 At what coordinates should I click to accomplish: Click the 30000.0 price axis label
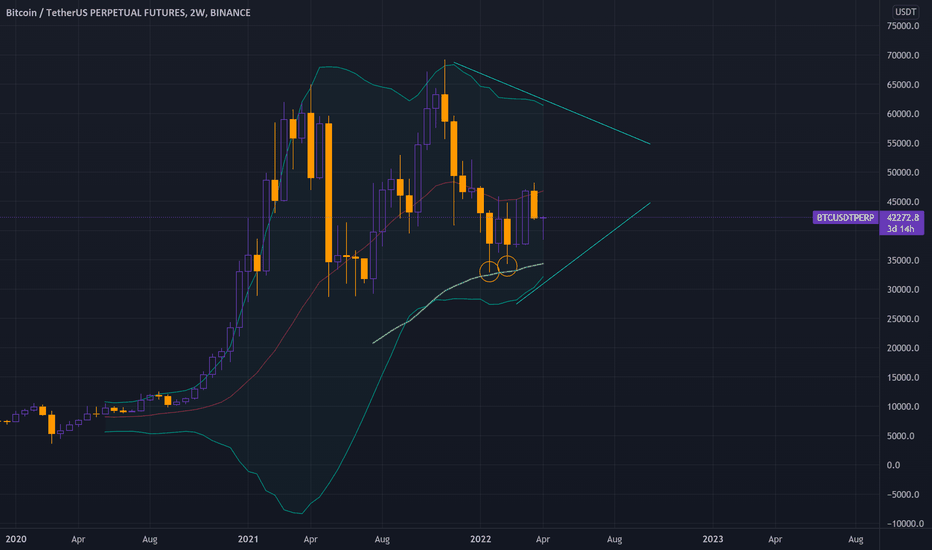point(902,290)
